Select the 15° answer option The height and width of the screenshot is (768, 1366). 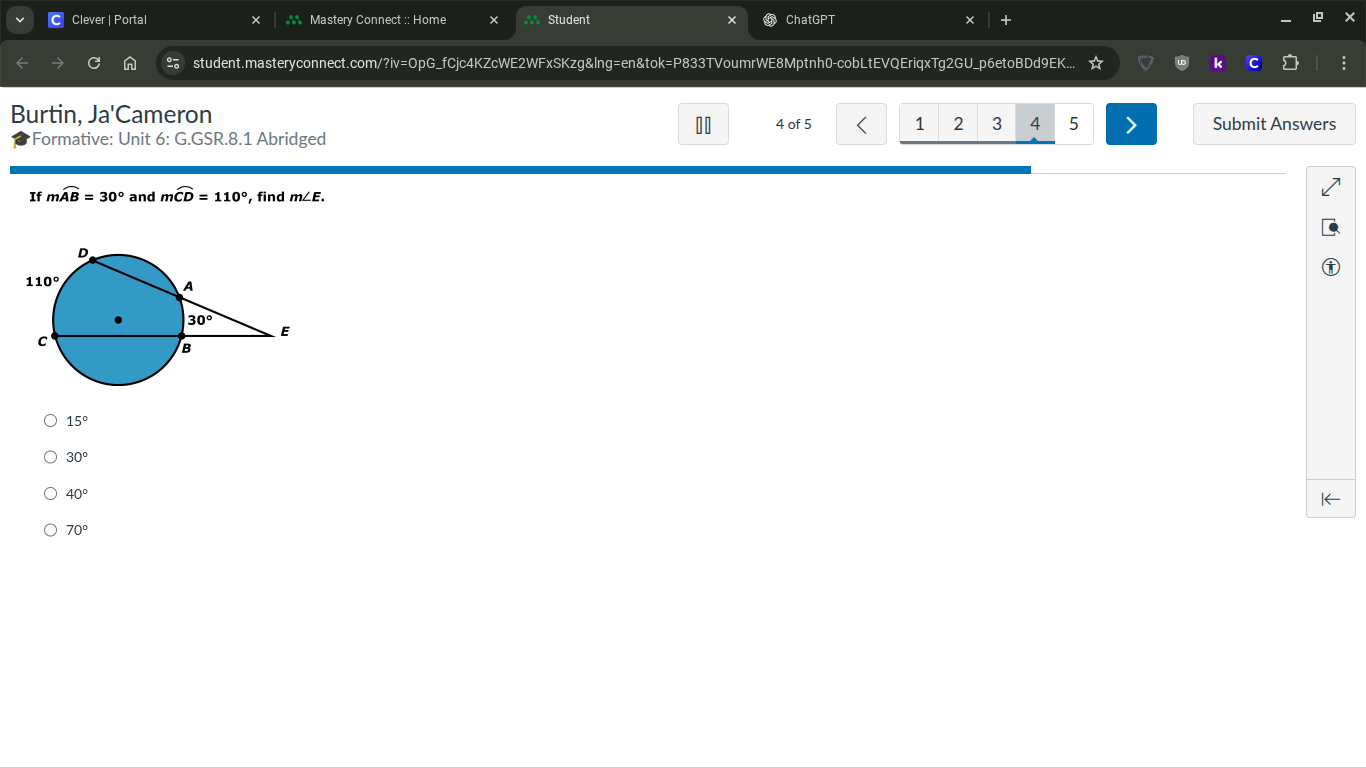[51, 421]
